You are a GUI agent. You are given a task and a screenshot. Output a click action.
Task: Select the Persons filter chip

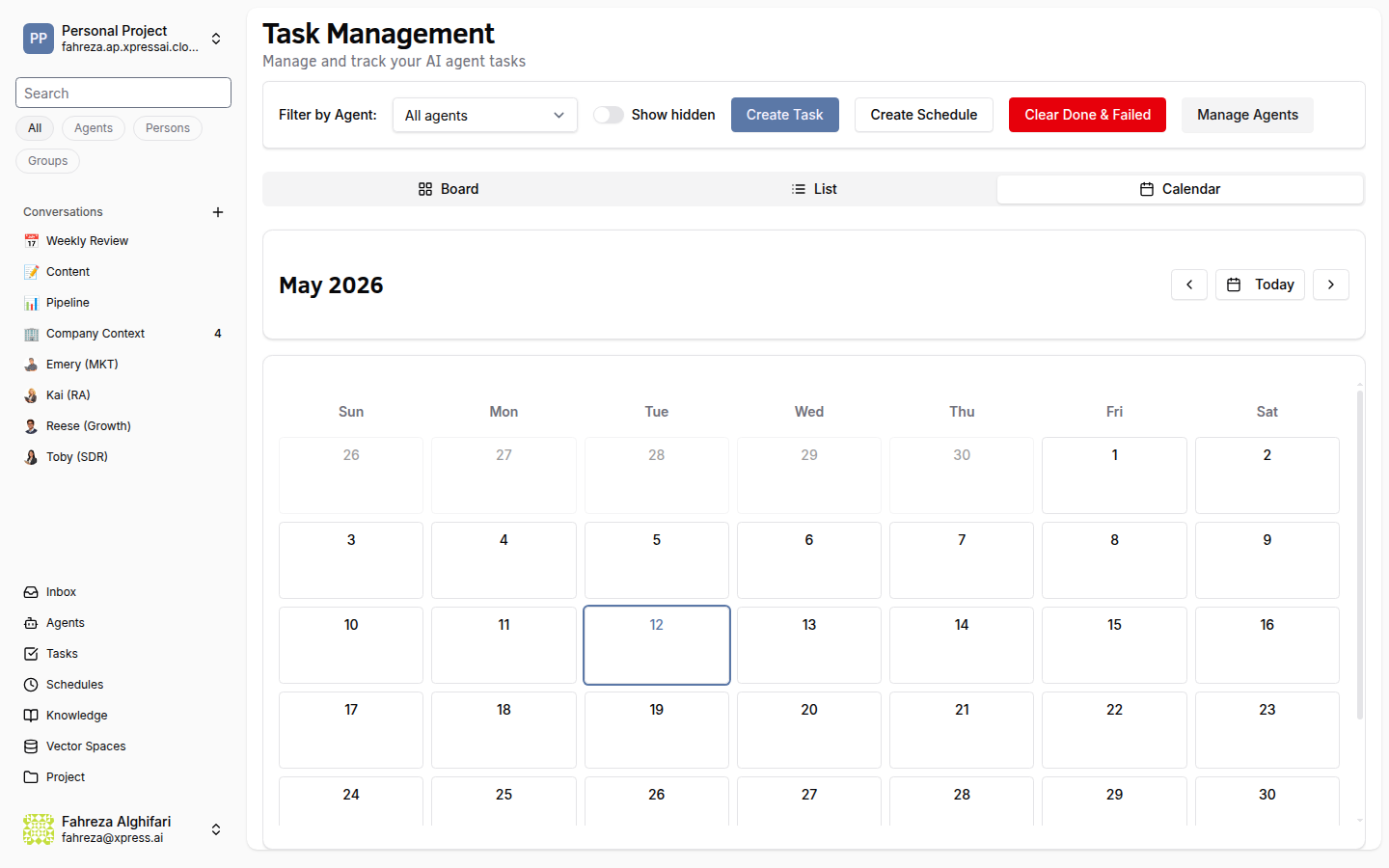click(x=168, y=128)
